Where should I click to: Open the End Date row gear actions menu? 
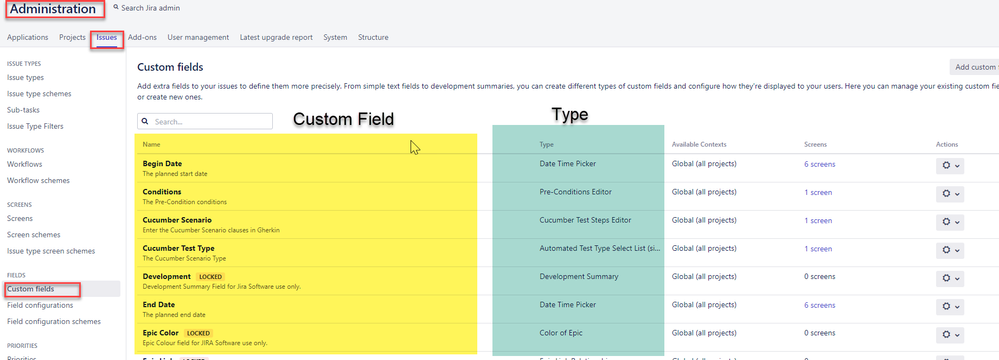(x=949, y=306)
